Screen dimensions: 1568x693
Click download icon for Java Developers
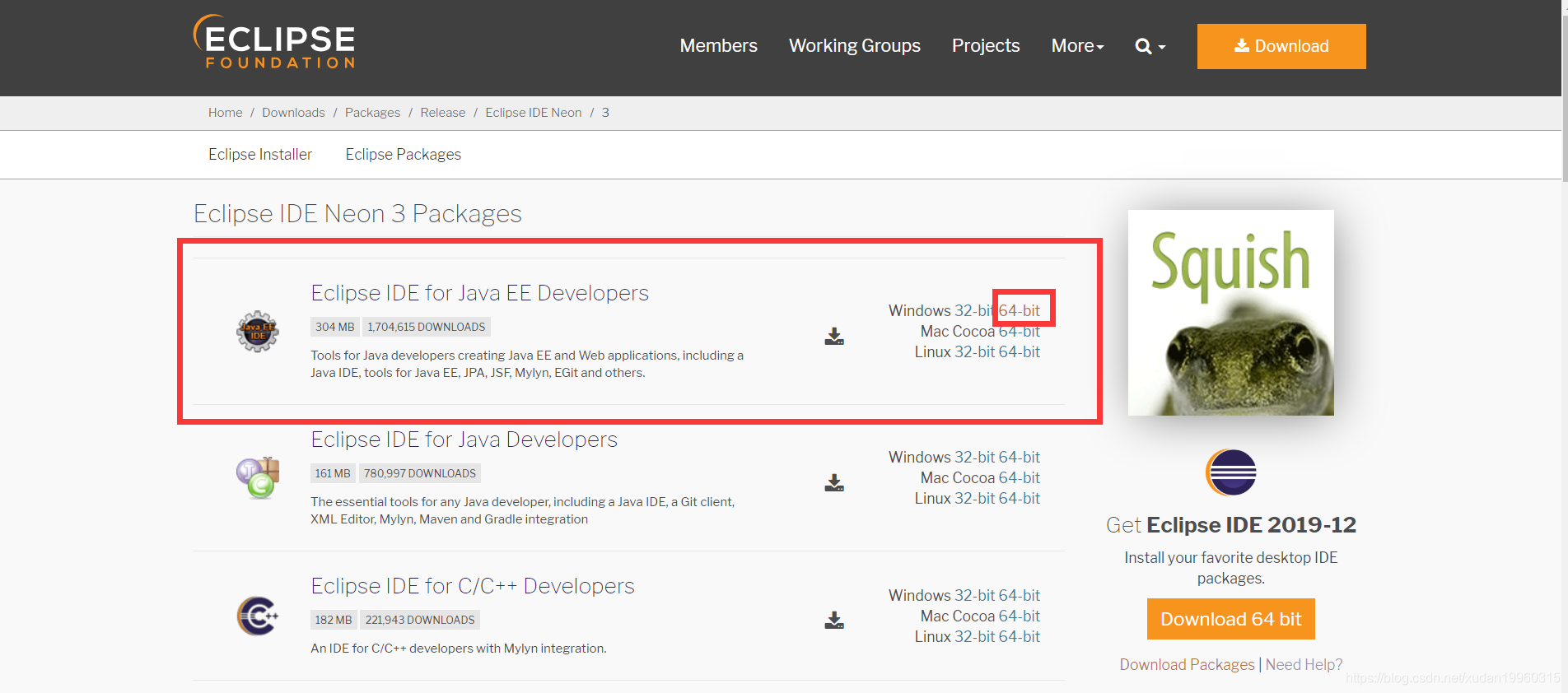tap(834, 482)
